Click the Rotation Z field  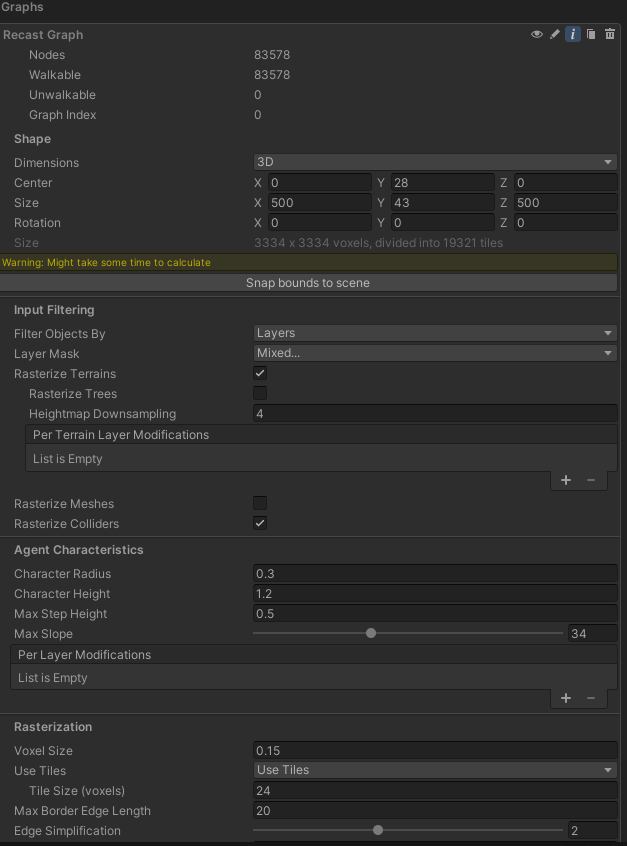(x=565, y=222)
